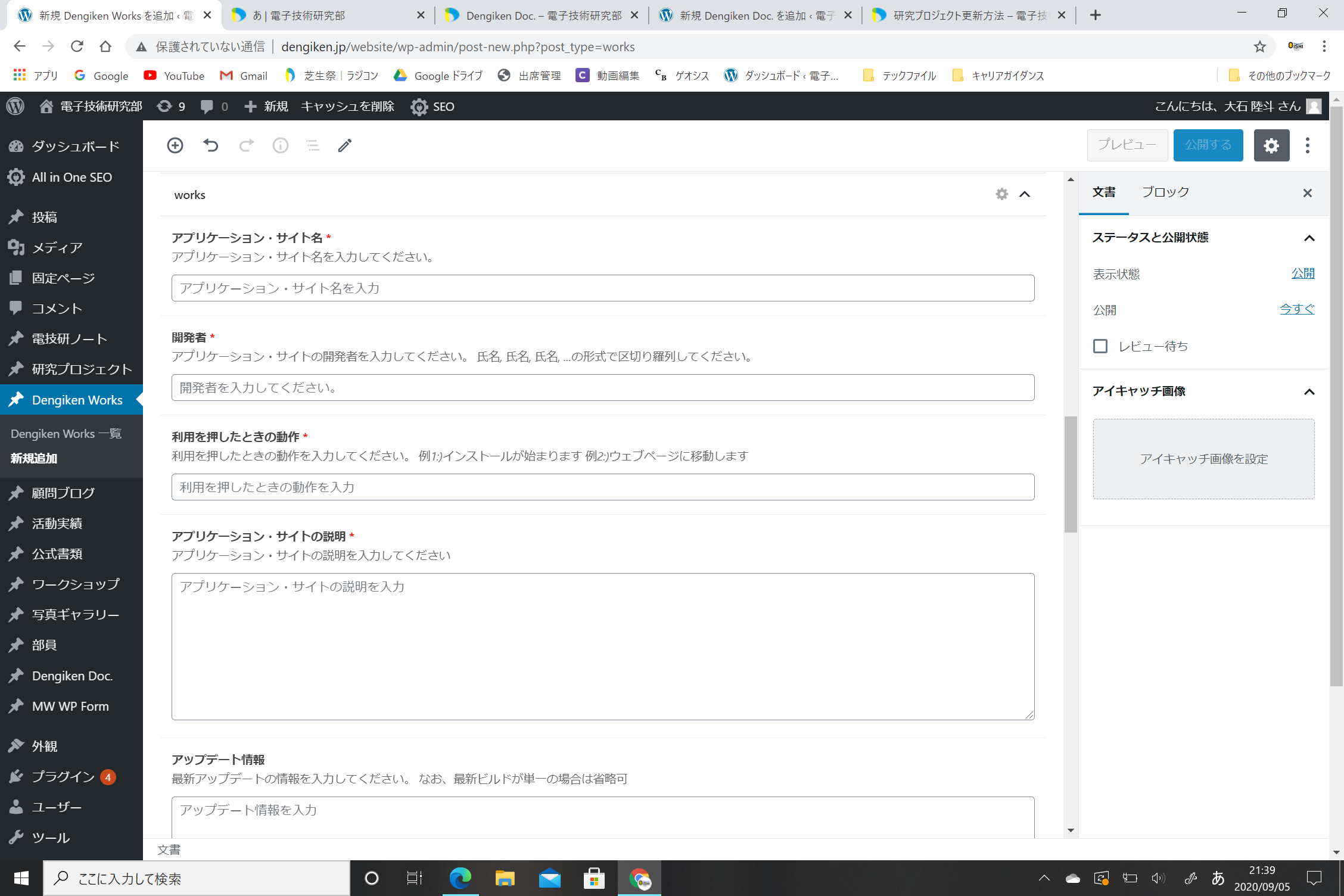1344x896 pixels.
Task: Open プラグイン menu in sidebar
Action: coord(71,777)
